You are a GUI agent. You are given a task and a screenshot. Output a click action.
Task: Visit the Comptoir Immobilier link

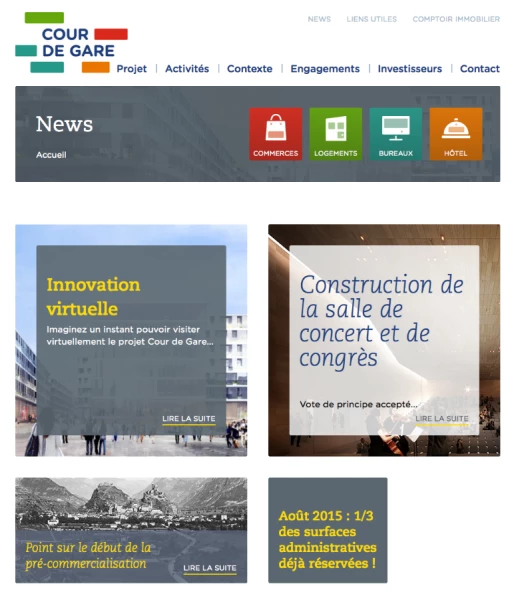[456, 19]
